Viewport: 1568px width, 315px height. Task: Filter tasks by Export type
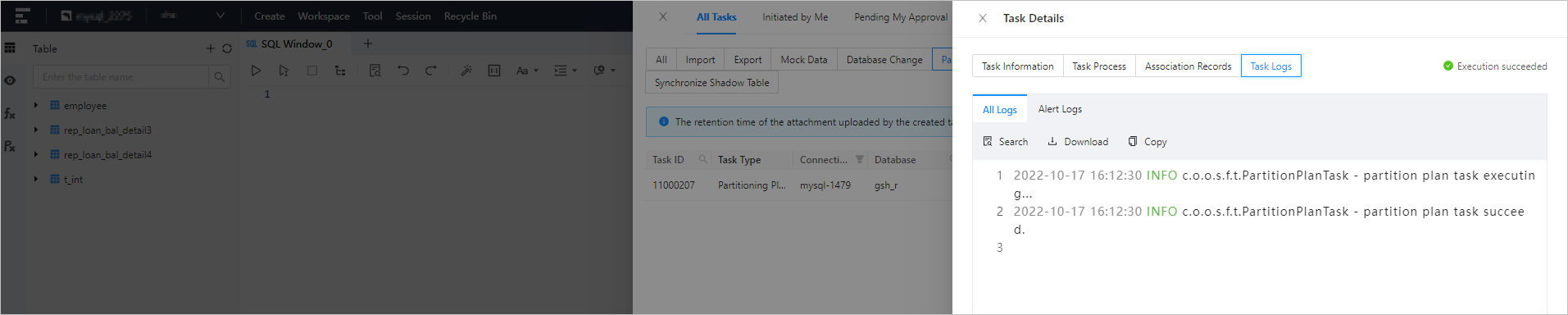pos(748,60)
